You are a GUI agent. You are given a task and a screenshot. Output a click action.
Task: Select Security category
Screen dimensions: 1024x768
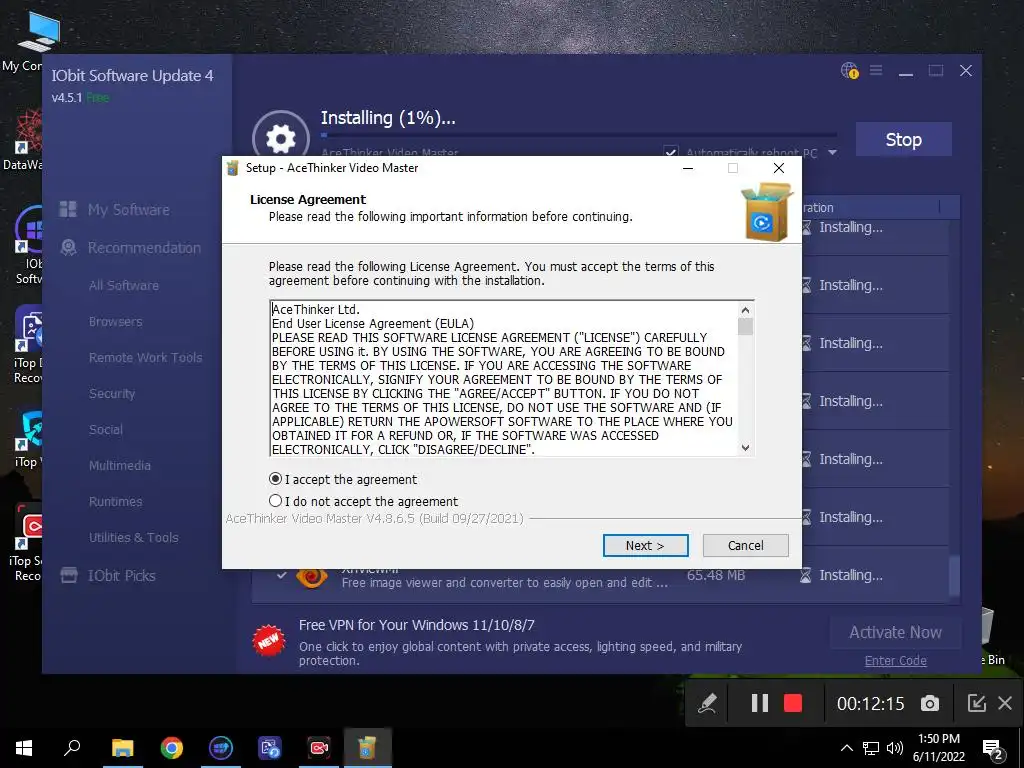(x=112, y=393)
